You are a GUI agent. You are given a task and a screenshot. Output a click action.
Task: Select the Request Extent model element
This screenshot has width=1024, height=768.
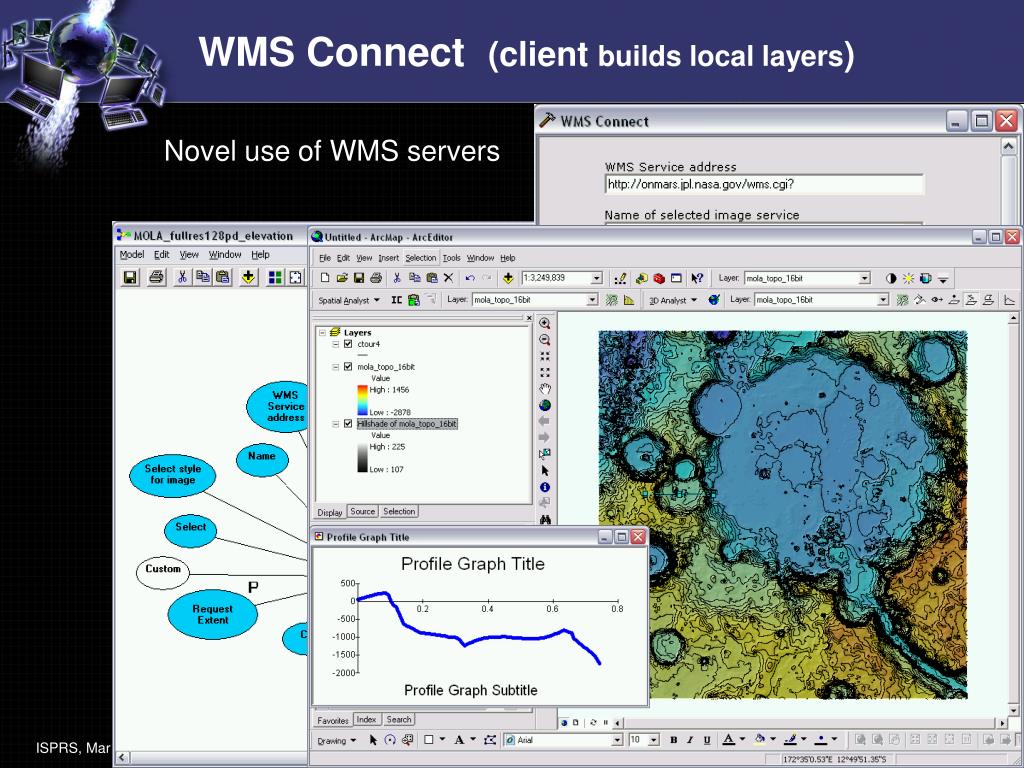pos(212,614)
